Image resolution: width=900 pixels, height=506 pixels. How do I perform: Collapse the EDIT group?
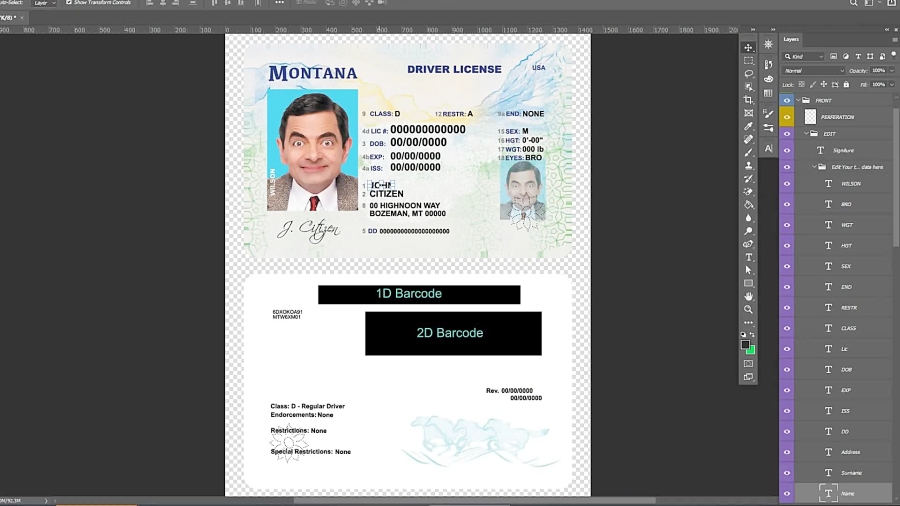point(806,134)
